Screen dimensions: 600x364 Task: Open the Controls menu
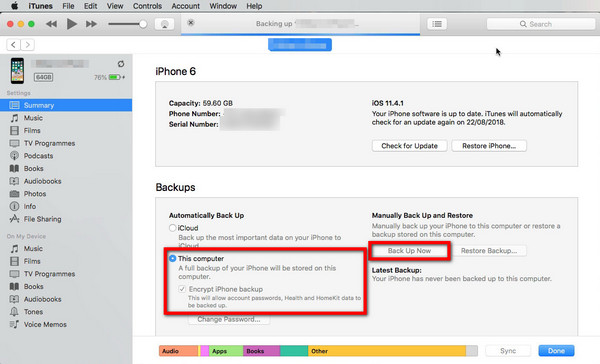click(147, 6)
